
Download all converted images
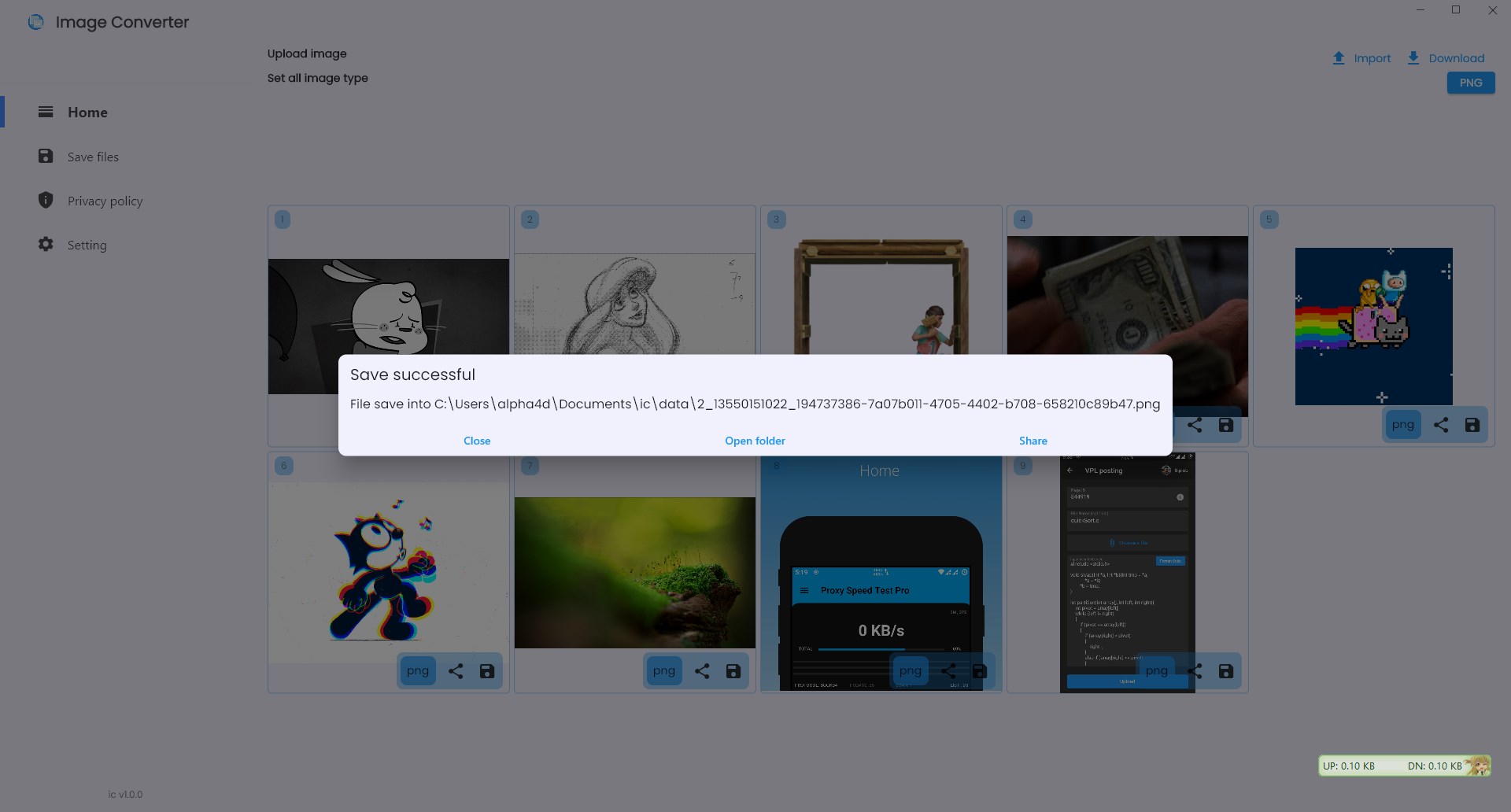tap(1445, 58)
